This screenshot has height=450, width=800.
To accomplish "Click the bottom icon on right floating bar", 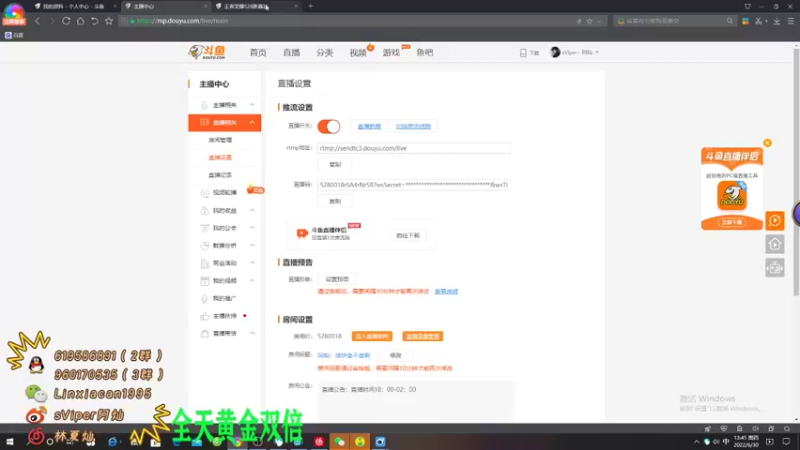I will click(x=774, y=267).
